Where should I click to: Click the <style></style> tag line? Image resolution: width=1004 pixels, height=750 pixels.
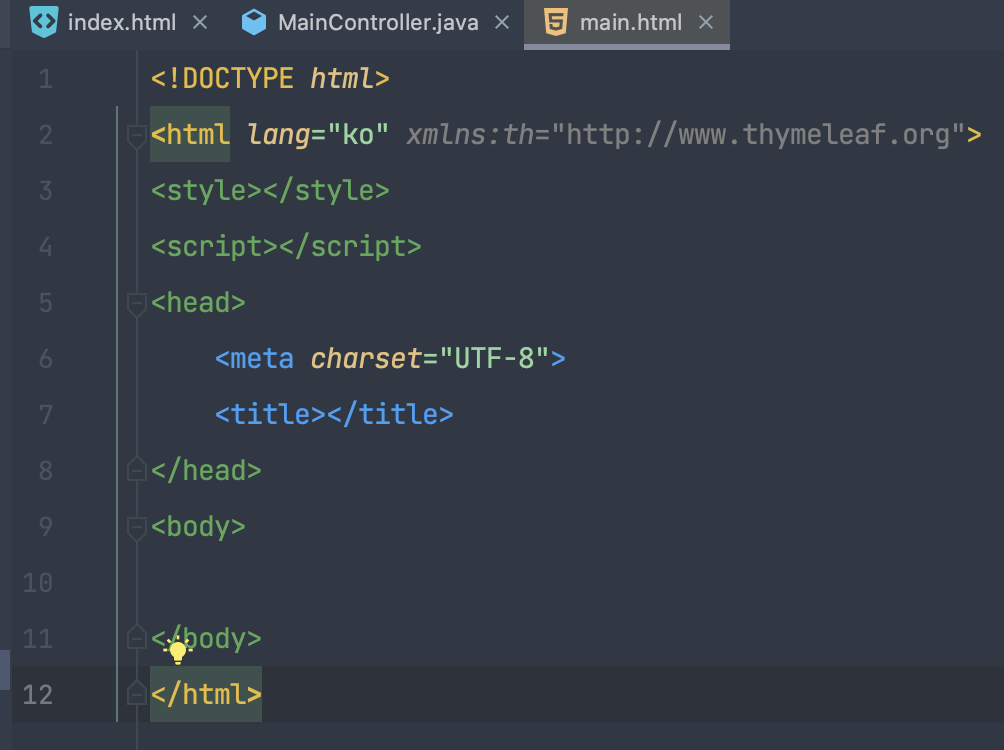pyautogui.click(x=270, y=191)
